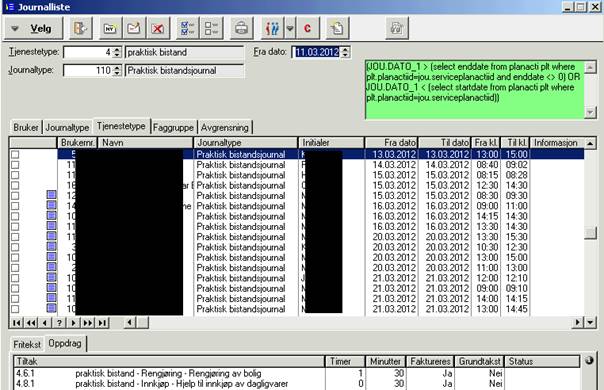Deselect all rows with unchecked-list icon
Viewport: 604px width, 390px height.
(211, 28)
